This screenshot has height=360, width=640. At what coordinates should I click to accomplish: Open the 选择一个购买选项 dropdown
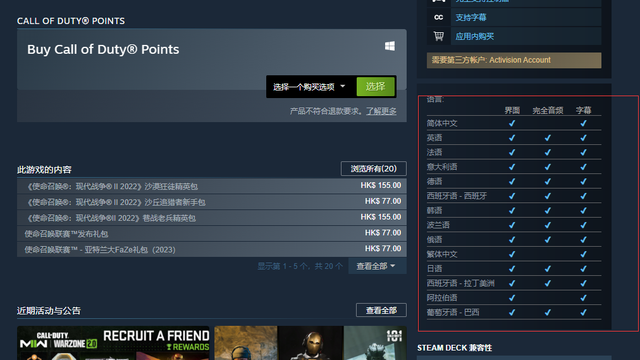(309, 87)
